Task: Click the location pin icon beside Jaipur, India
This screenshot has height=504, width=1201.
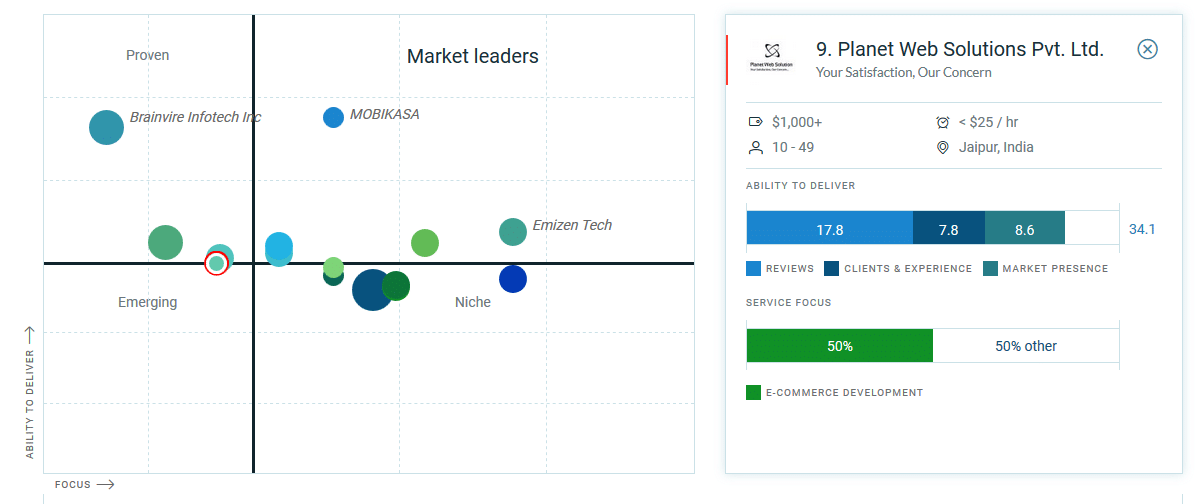Action: click(x=942, y=147)
